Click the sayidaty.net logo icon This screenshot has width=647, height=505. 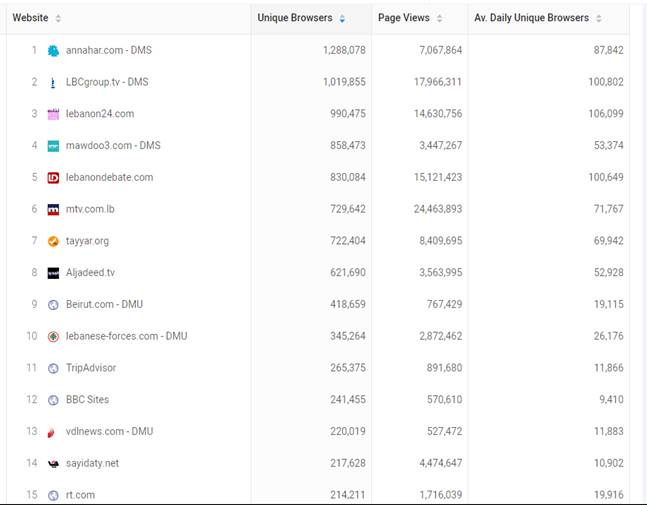coord(53,463)
